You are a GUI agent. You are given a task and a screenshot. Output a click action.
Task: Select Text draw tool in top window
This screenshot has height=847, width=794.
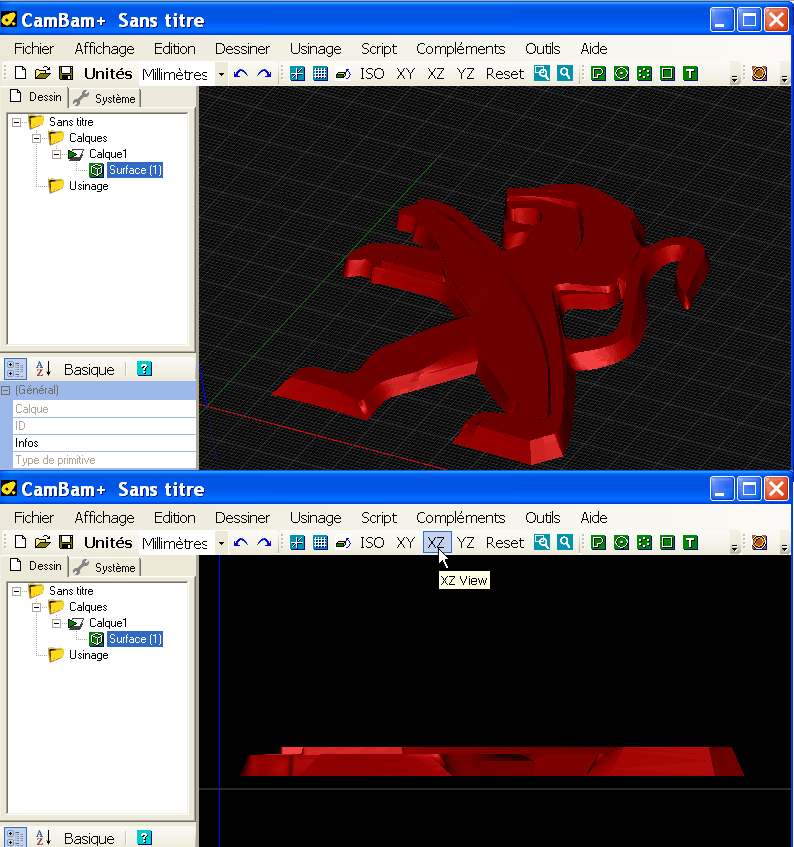point(691,73)
